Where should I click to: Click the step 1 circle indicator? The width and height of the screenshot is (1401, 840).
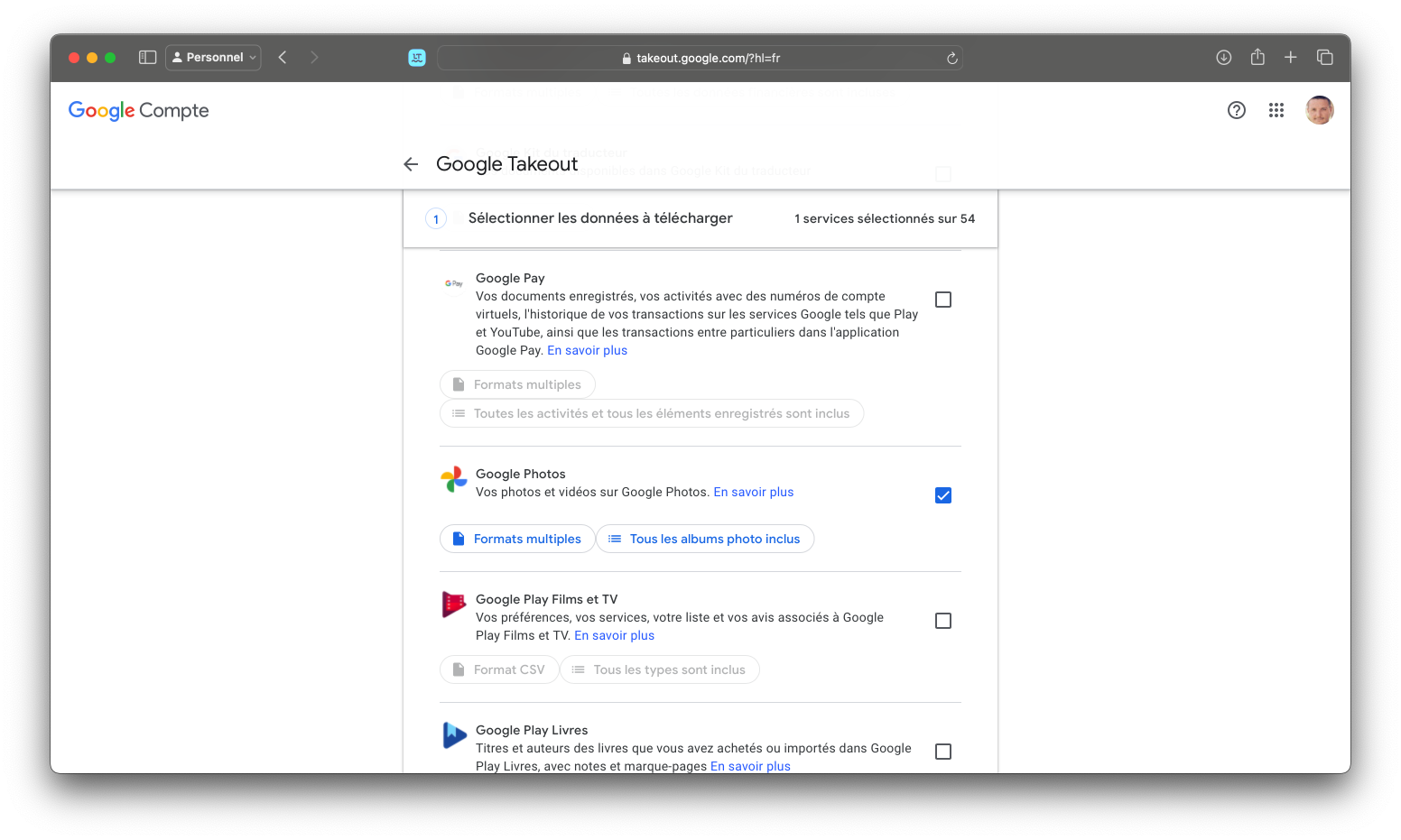436,219
